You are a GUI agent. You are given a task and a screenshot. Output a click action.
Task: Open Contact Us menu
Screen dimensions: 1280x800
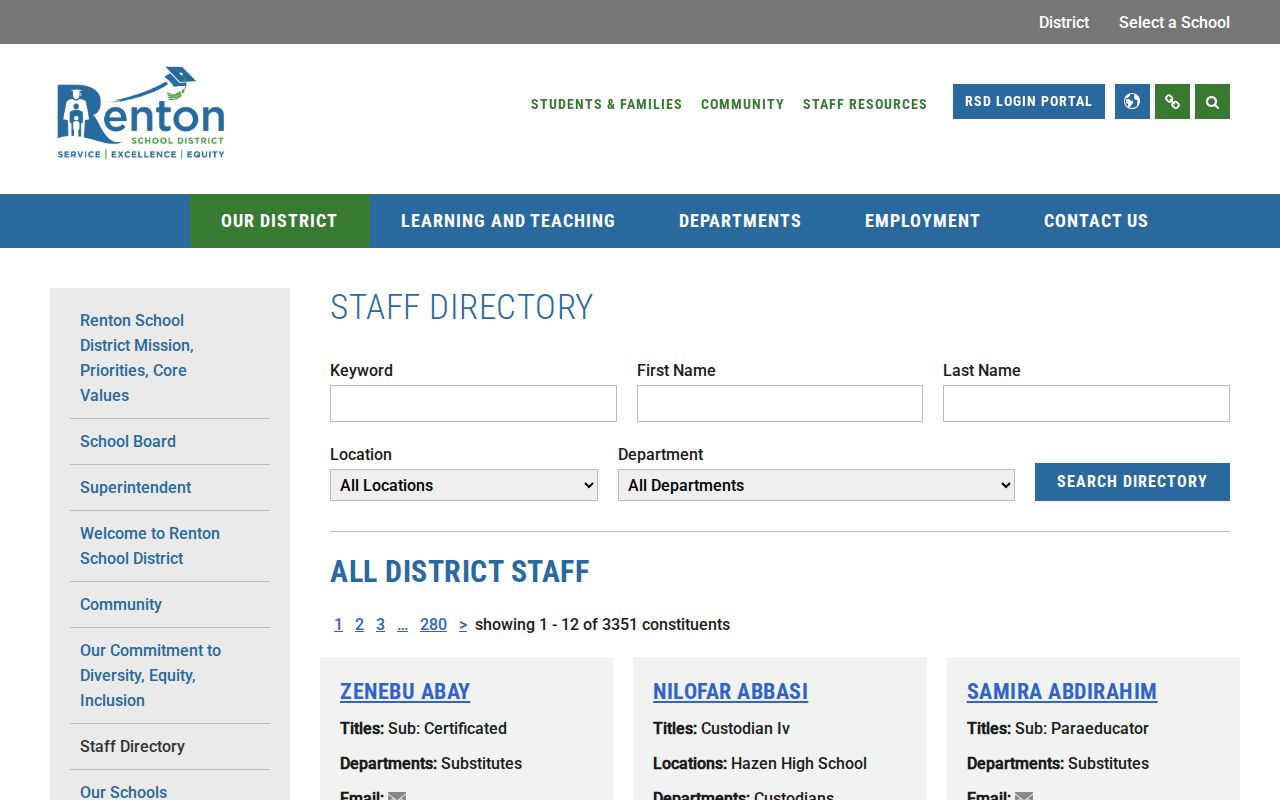[x=1096, y=221]
